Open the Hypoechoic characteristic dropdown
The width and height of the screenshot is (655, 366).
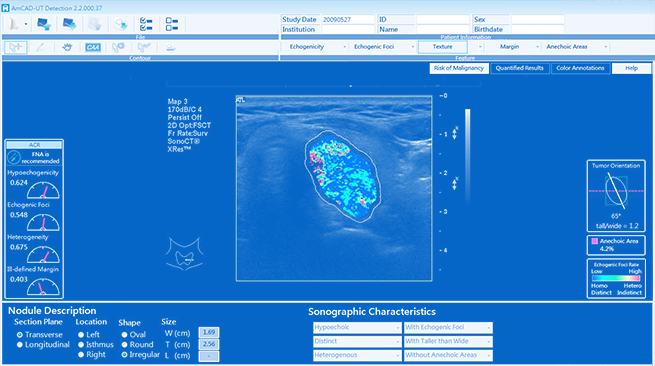tap(357, 328)
